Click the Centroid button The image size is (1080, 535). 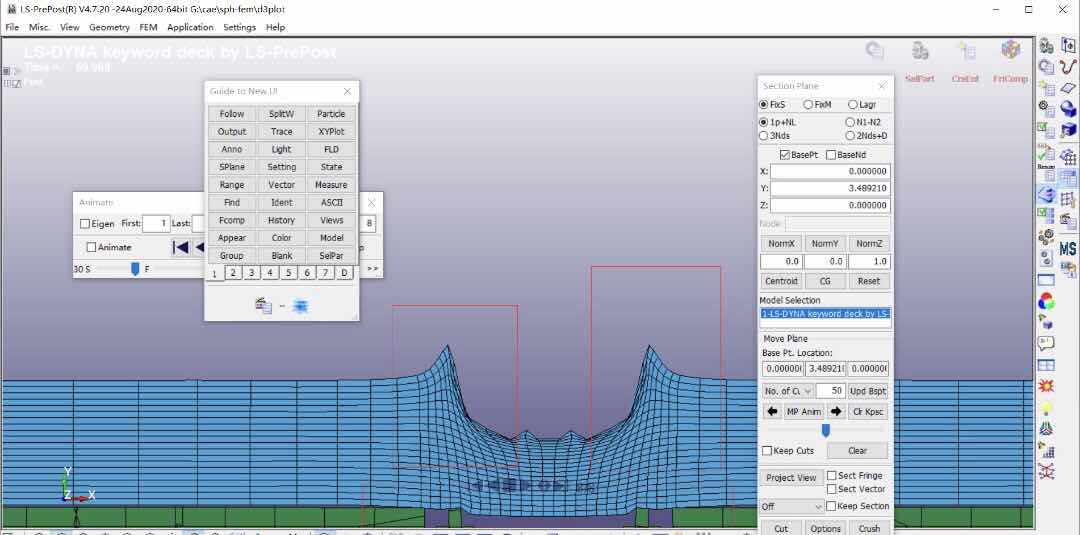(x=781, y=281)
